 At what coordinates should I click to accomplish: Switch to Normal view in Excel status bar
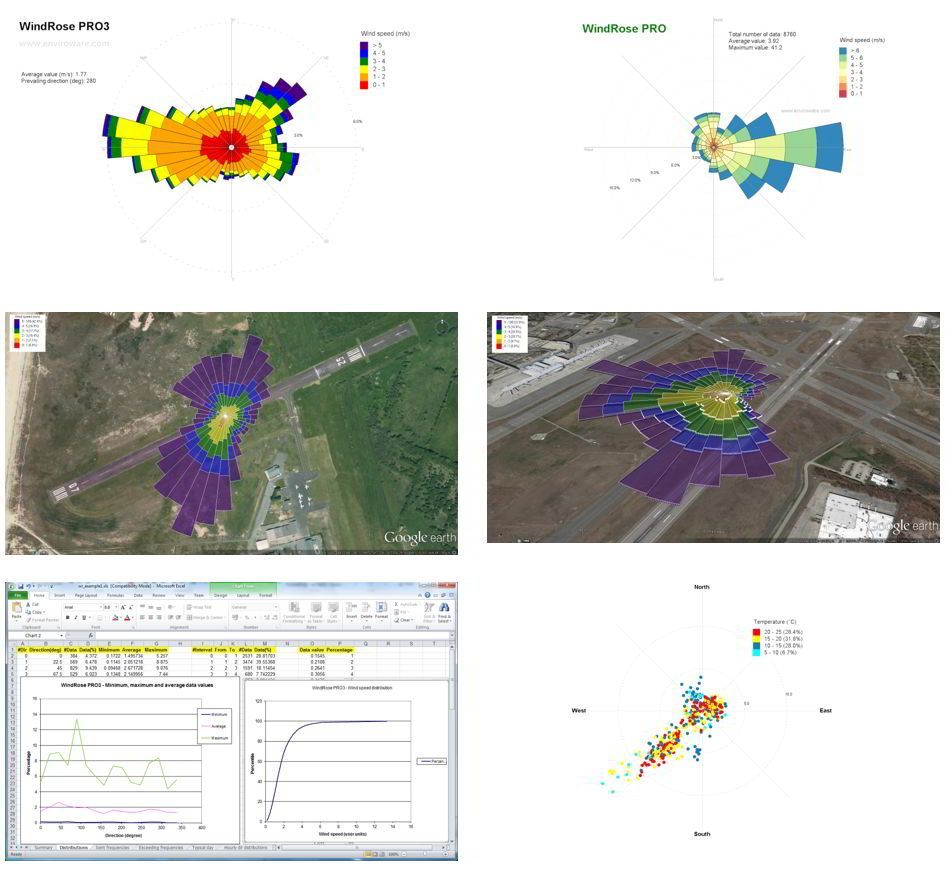coord(368,854)
